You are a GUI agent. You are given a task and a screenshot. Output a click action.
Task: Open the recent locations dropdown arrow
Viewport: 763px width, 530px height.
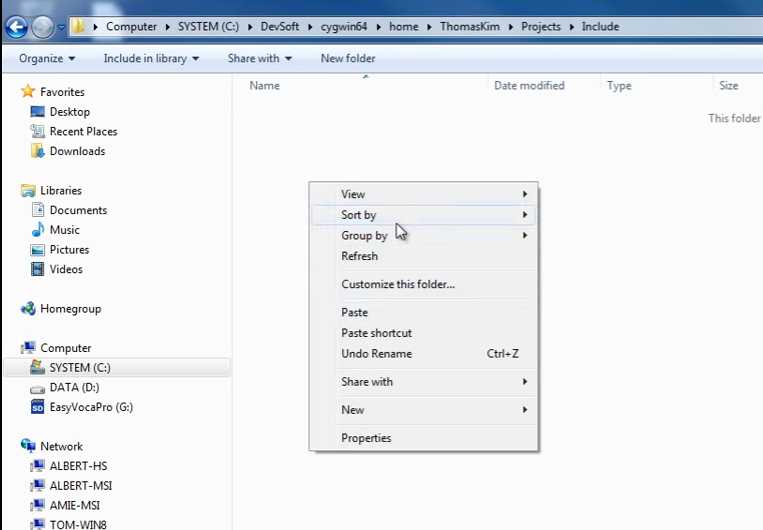coord(61,27)
